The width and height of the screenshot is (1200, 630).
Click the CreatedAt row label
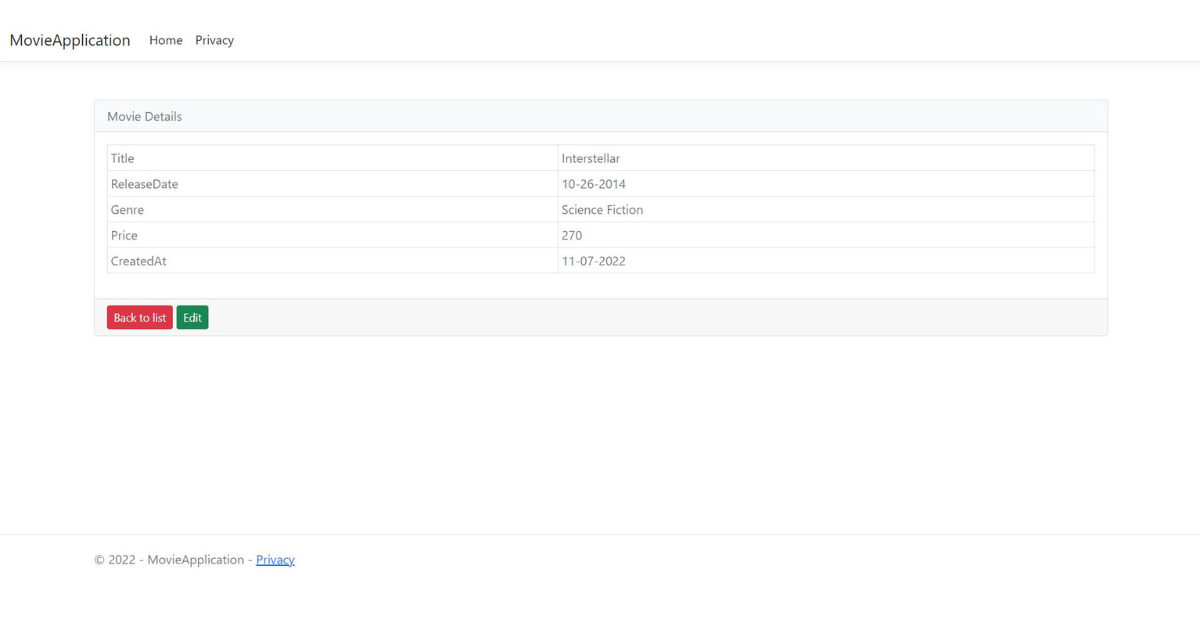pyautogui.click(x=138, y=261)
